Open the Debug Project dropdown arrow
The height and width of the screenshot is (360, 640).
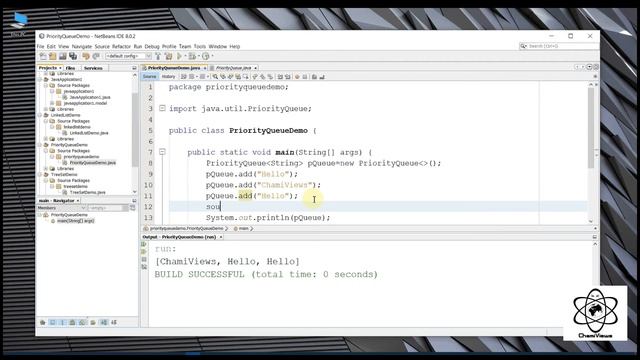199,56
